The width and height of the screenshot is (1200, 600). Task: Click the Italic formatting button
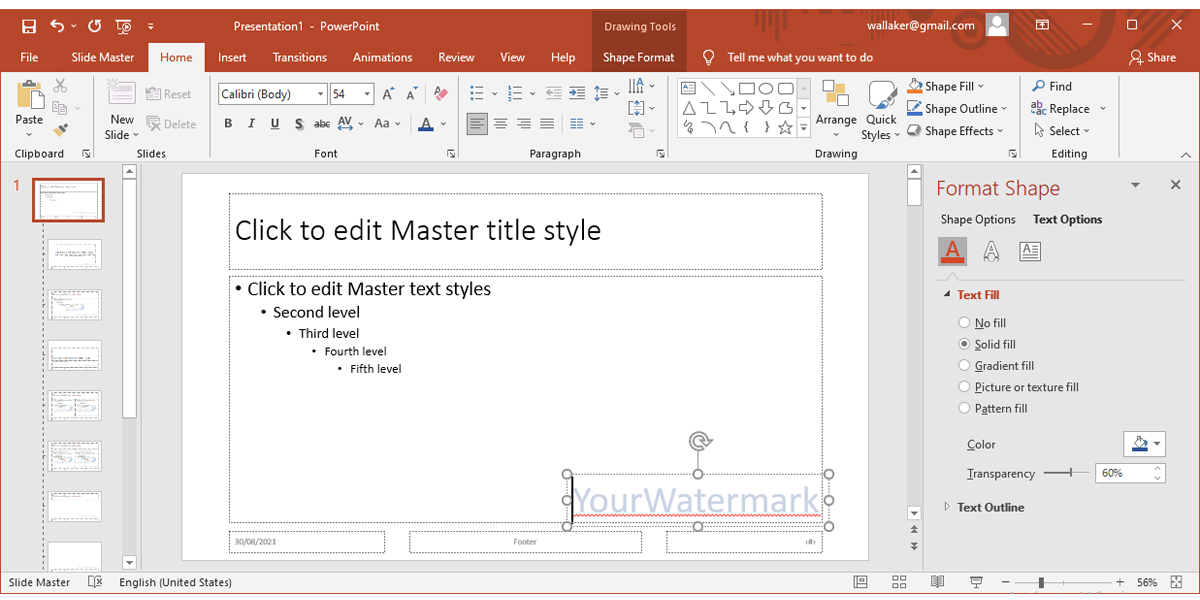coord(252,124)
